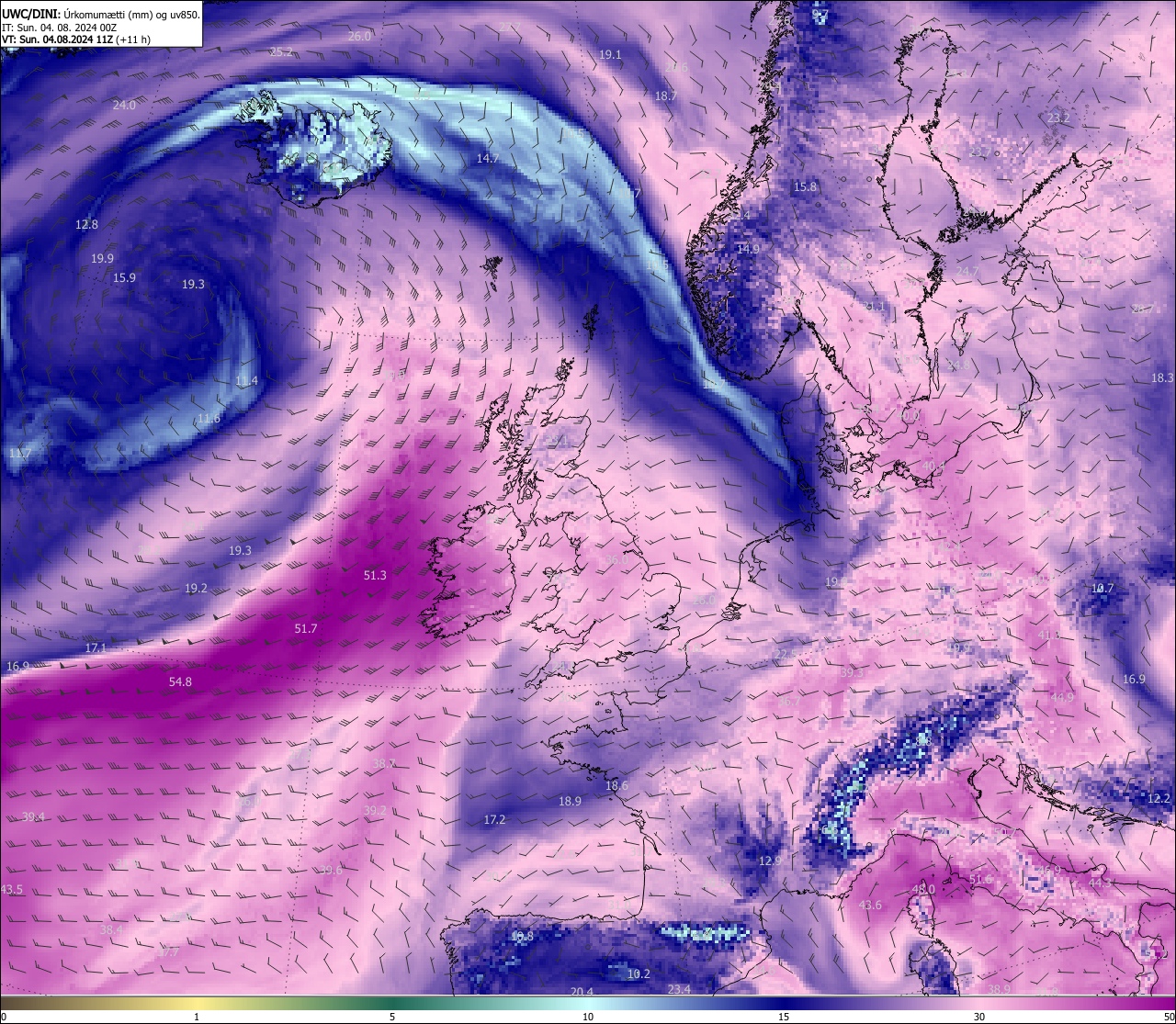Click the color scale label 15
Screen dimensions: 1176x1024
(784, 1017)
